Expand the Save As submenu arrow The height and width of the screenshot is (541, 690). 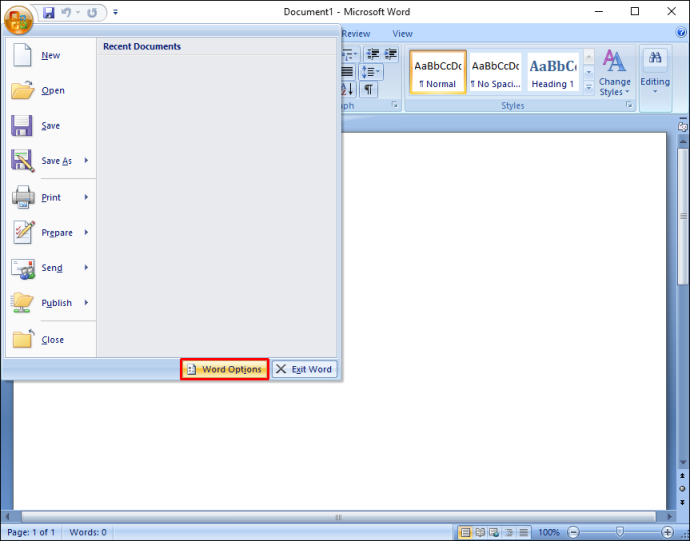point(86,161)
